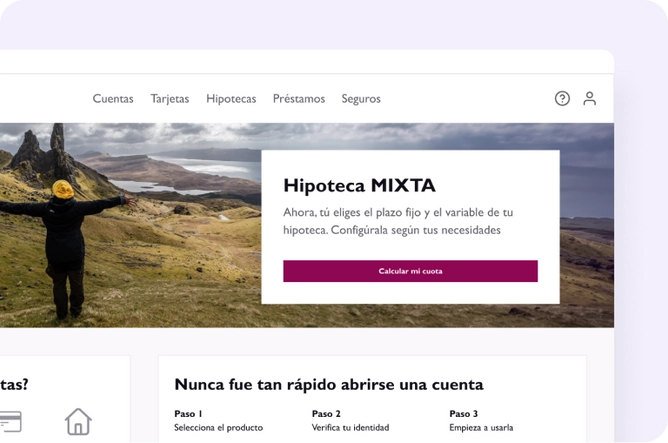Click the Calcular mi cuota button

tap(410, 271)
